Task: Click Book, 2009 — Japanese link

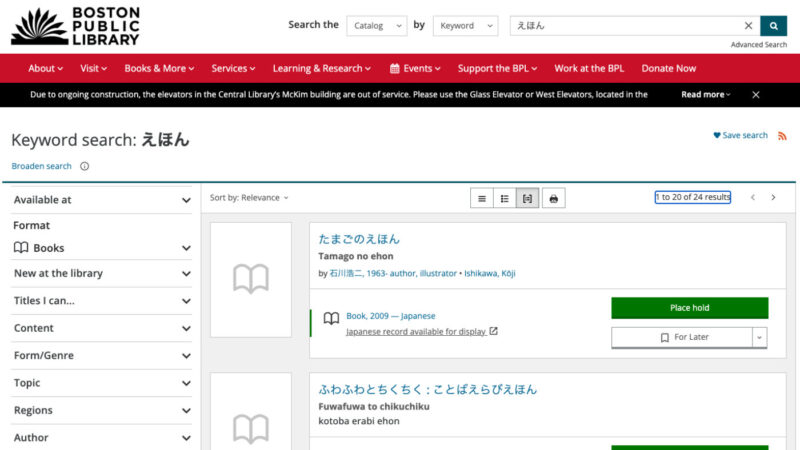Action: (x=390, y=316)
